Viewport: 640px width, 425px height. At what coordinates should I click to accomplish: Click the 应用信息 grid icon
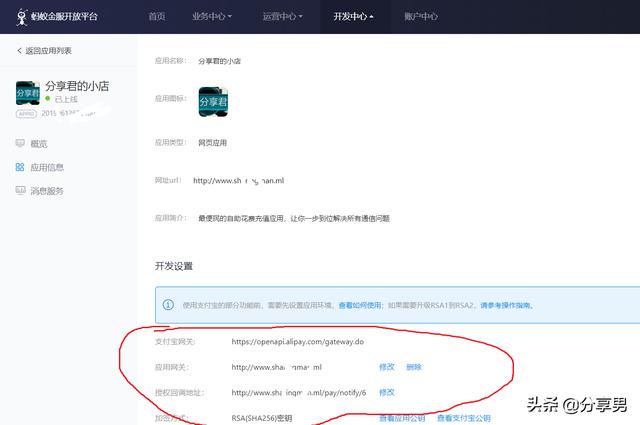[x=20, y=167]
